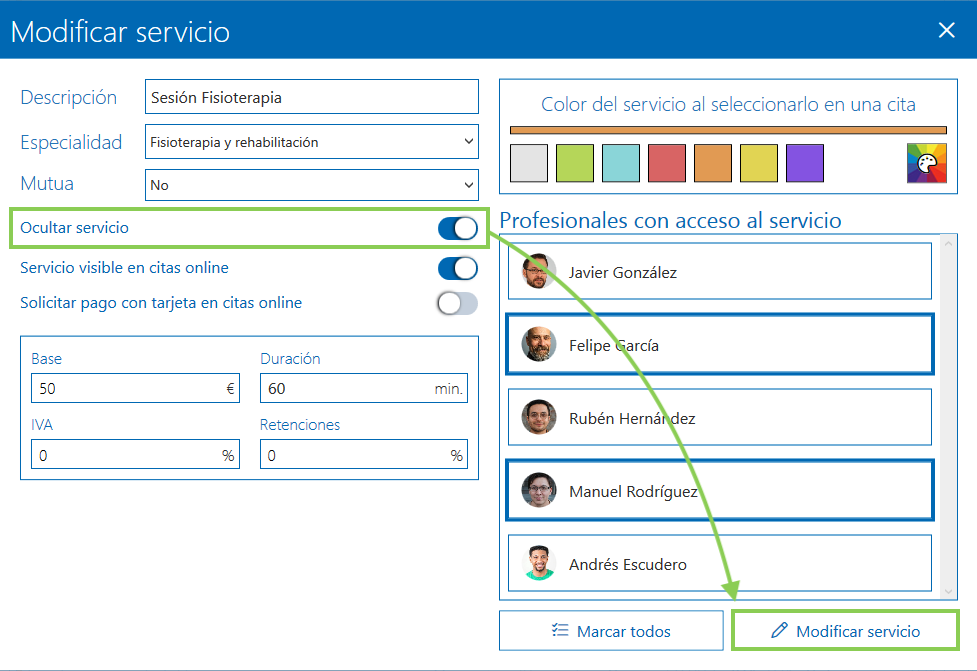Click Andrés Escudero's avatar photo
Screen dimensions: 977x671
(x=539, y=564)
